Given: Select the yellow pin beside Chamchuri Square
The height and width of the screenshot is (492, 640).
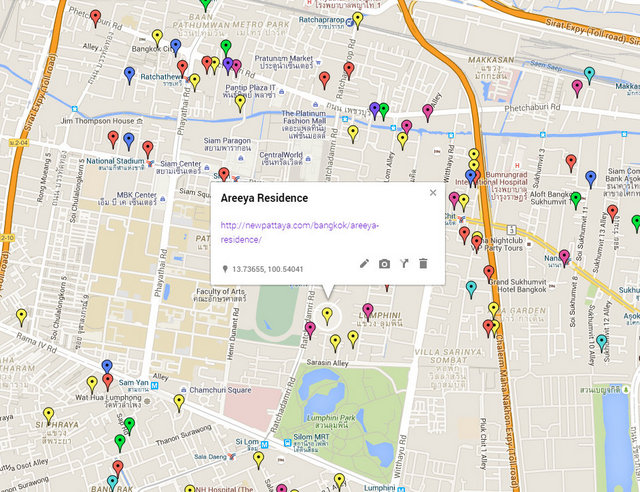Looking at the screenshot, I should pyautogui.click(x=179, y=403).
